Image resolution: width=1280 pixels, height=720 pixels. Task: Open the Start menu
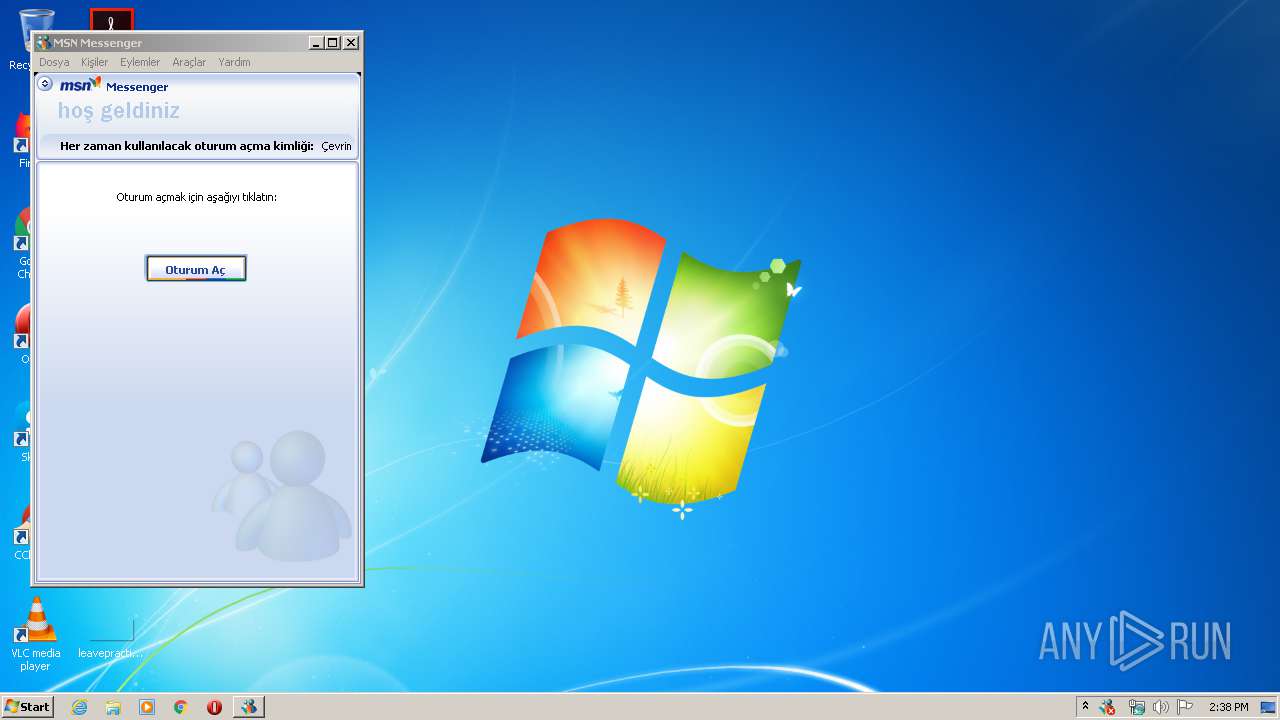(28, 706)
